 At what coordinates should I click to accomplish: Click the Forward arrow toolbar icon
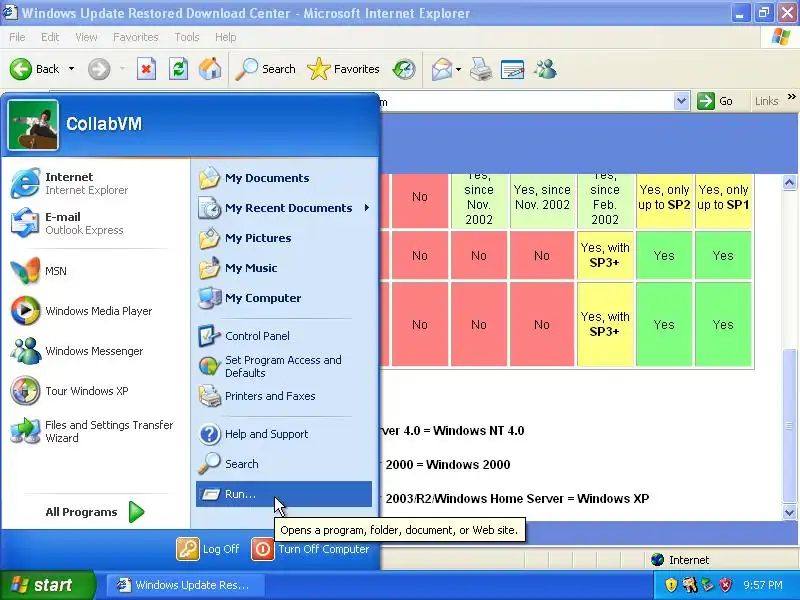99,69
